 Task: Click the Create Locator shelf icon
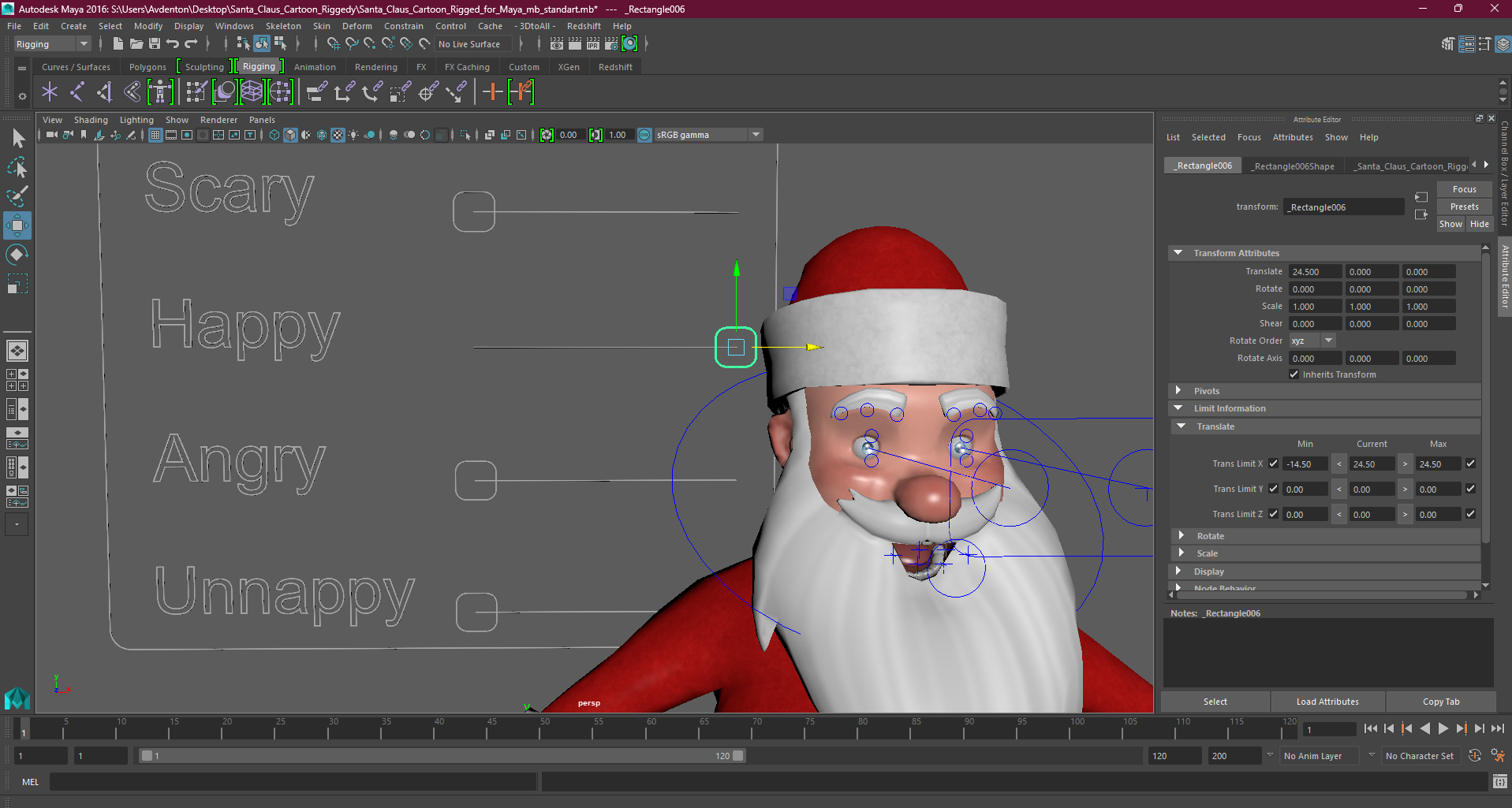pyautogui.click(x=50, y=92)
